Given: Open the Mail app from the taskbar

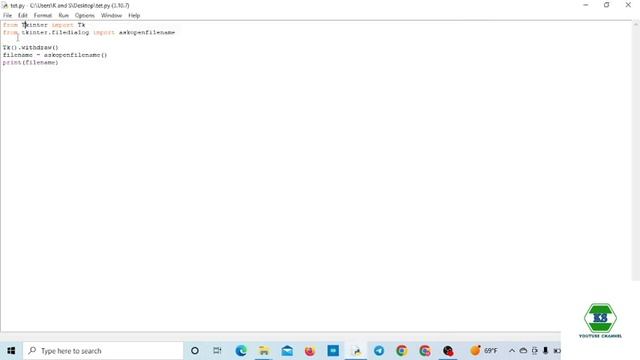Looking at the screenshot, I should point(287,351).
